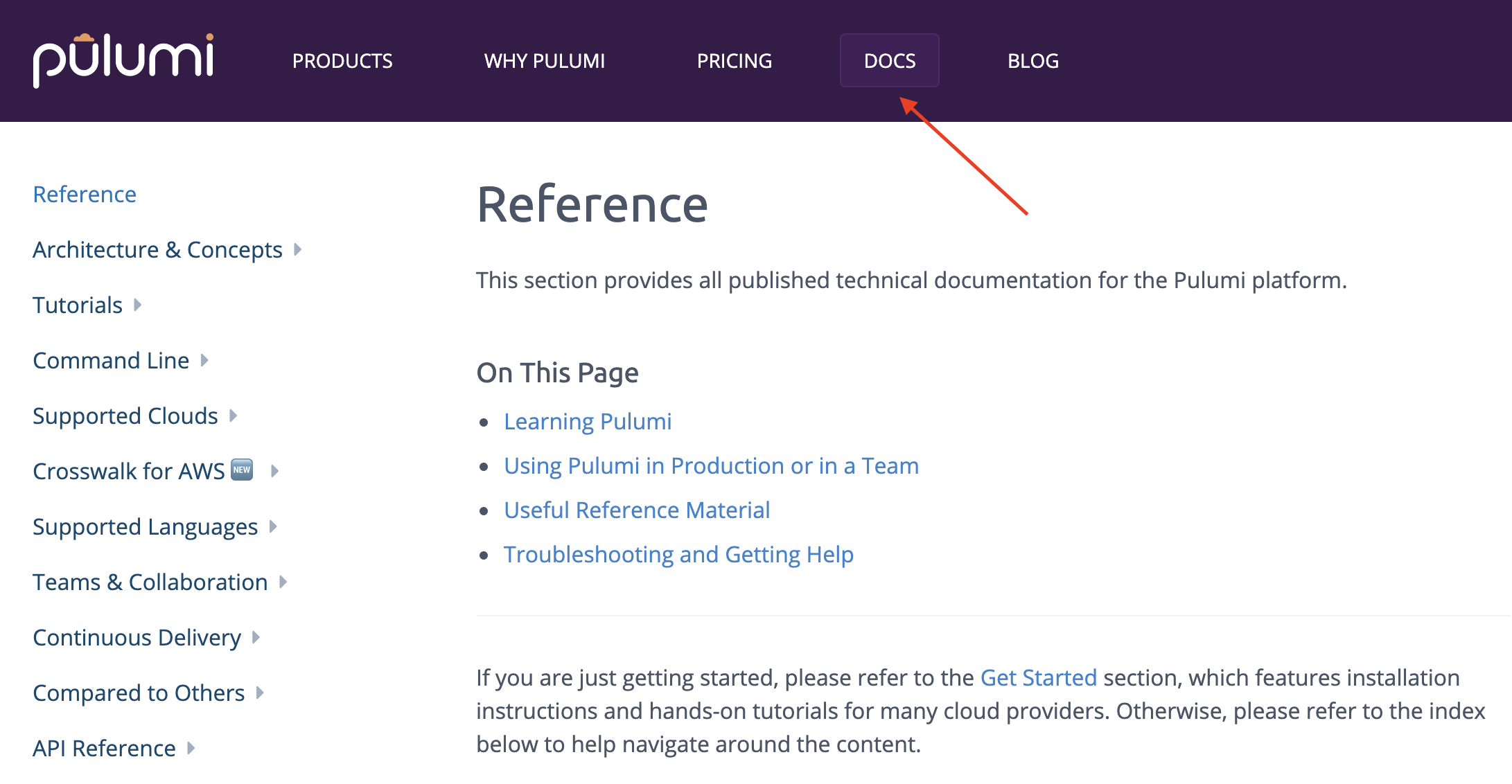Image resolution: width=1512 pixels, height=784 pixels.
Task: Open the PRODUCTS menu item
Action: pos(342,61)
